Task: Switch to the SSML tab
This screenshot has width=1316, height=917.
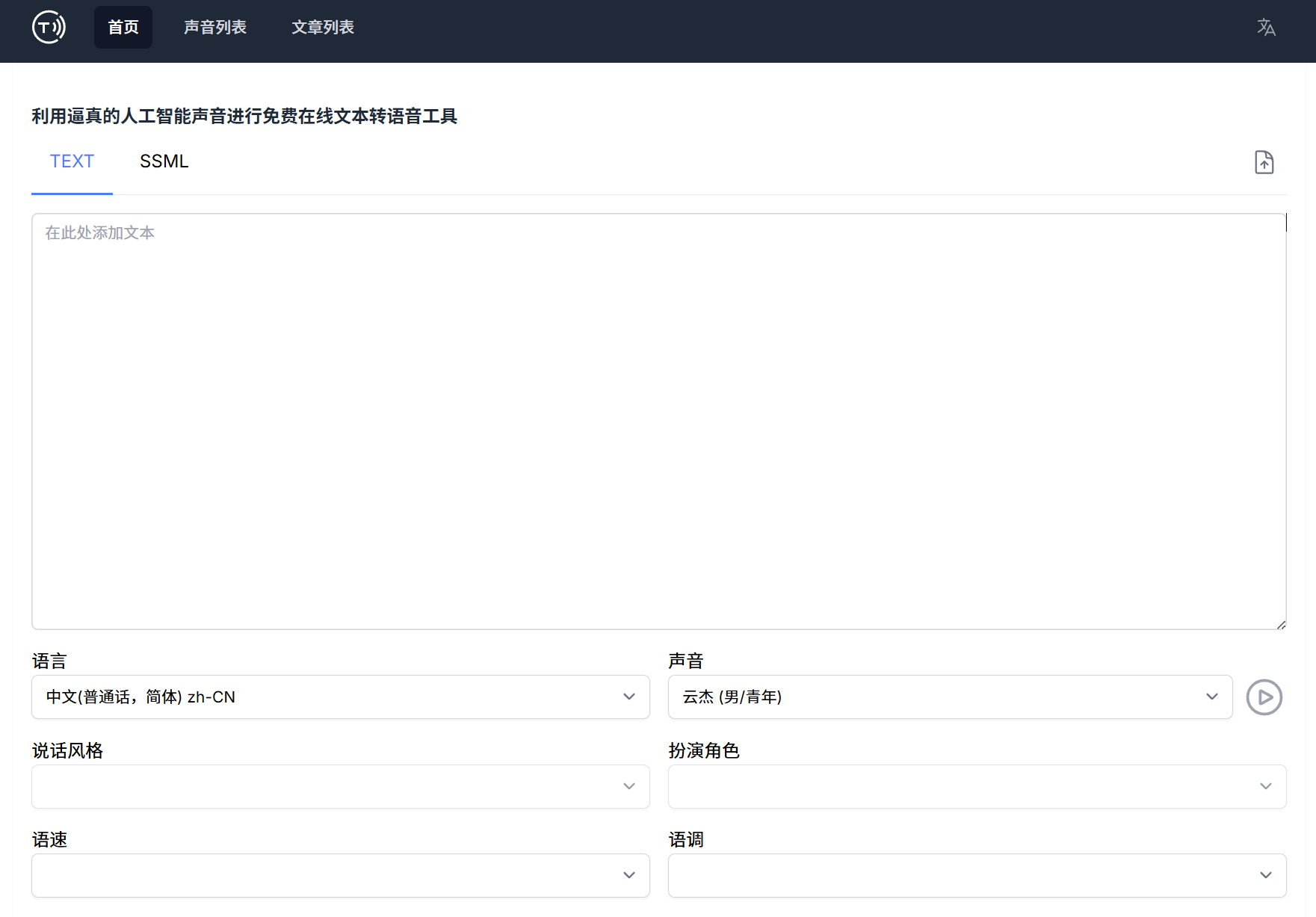Action: [164, 161]
